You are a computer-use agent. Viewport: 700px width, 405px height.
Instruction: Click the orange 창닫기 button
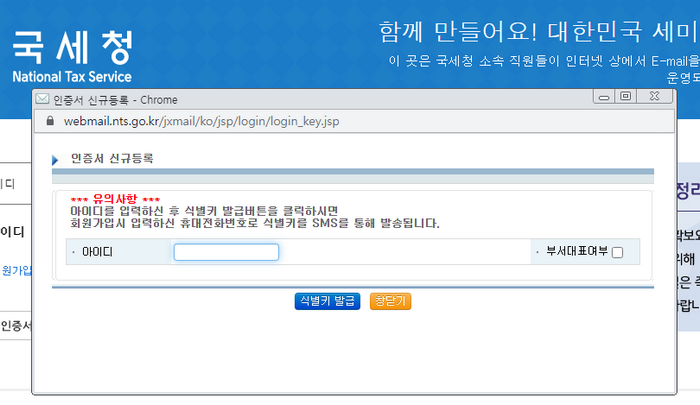click(390, 301)
